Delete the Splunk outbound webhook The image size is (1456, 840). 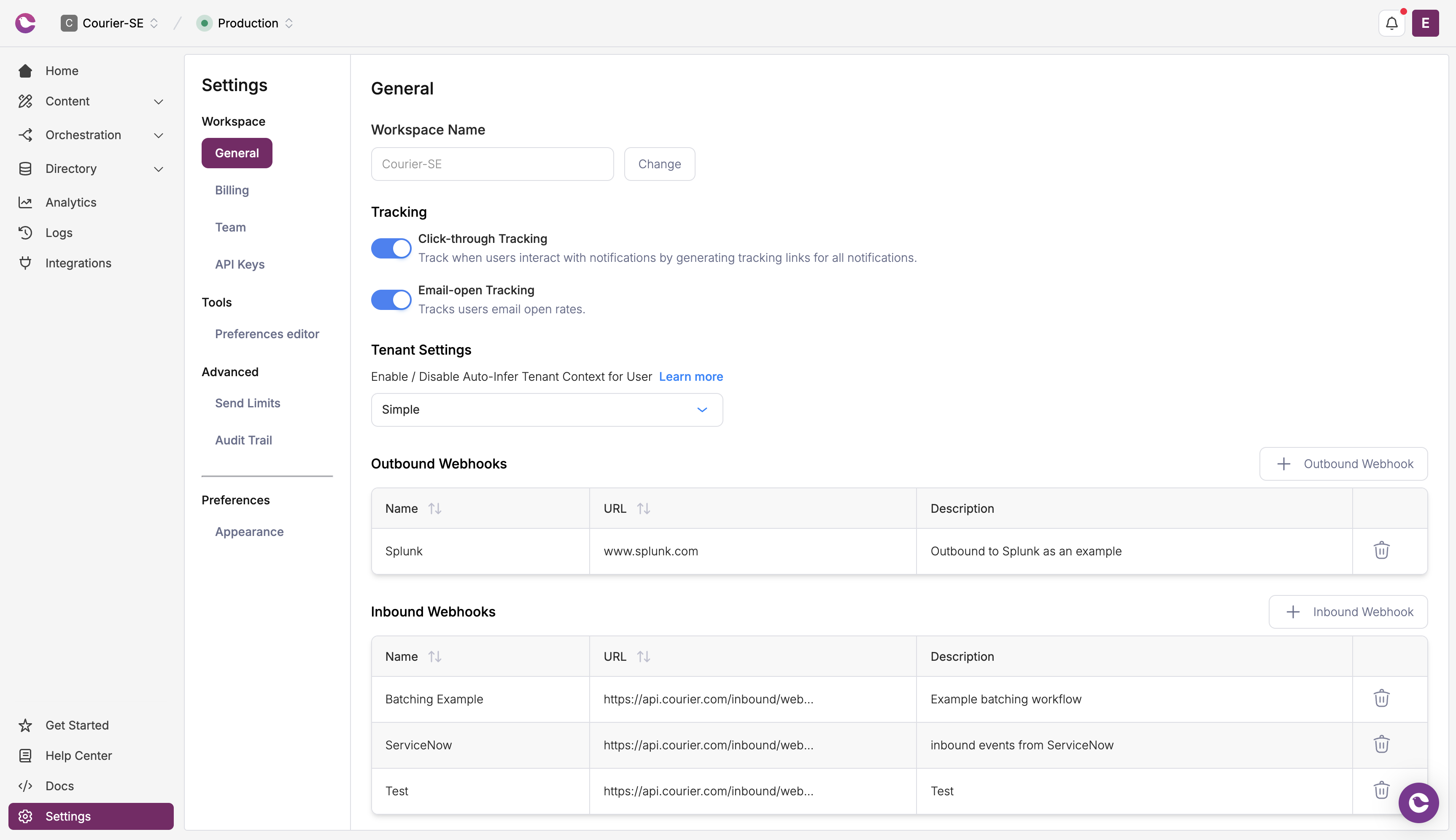pyautogui.click(x=1382, y=550)
